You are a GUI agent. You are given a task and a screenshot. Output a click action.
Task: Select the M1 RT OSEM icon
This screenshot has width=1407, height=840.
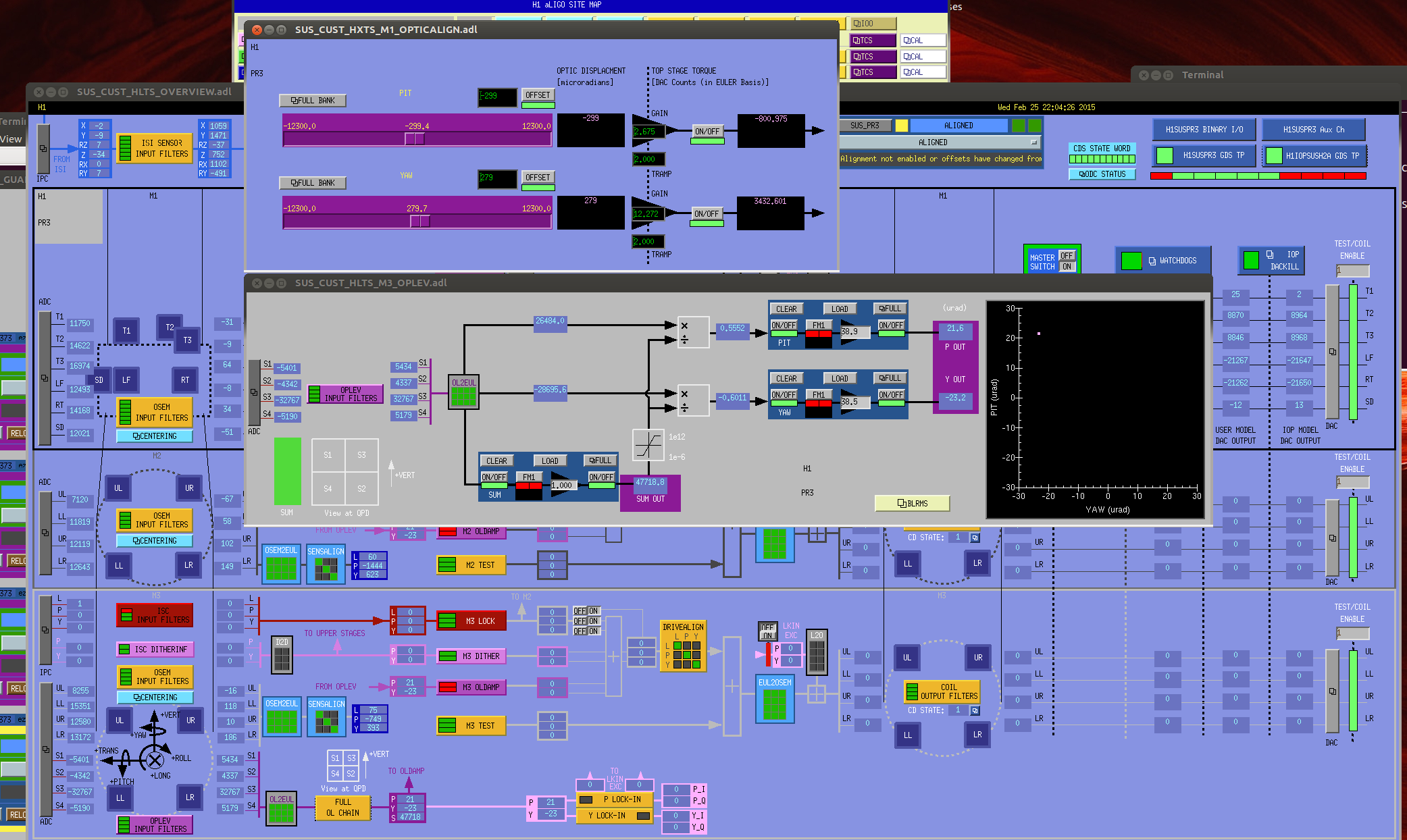[x=185, y=380]
